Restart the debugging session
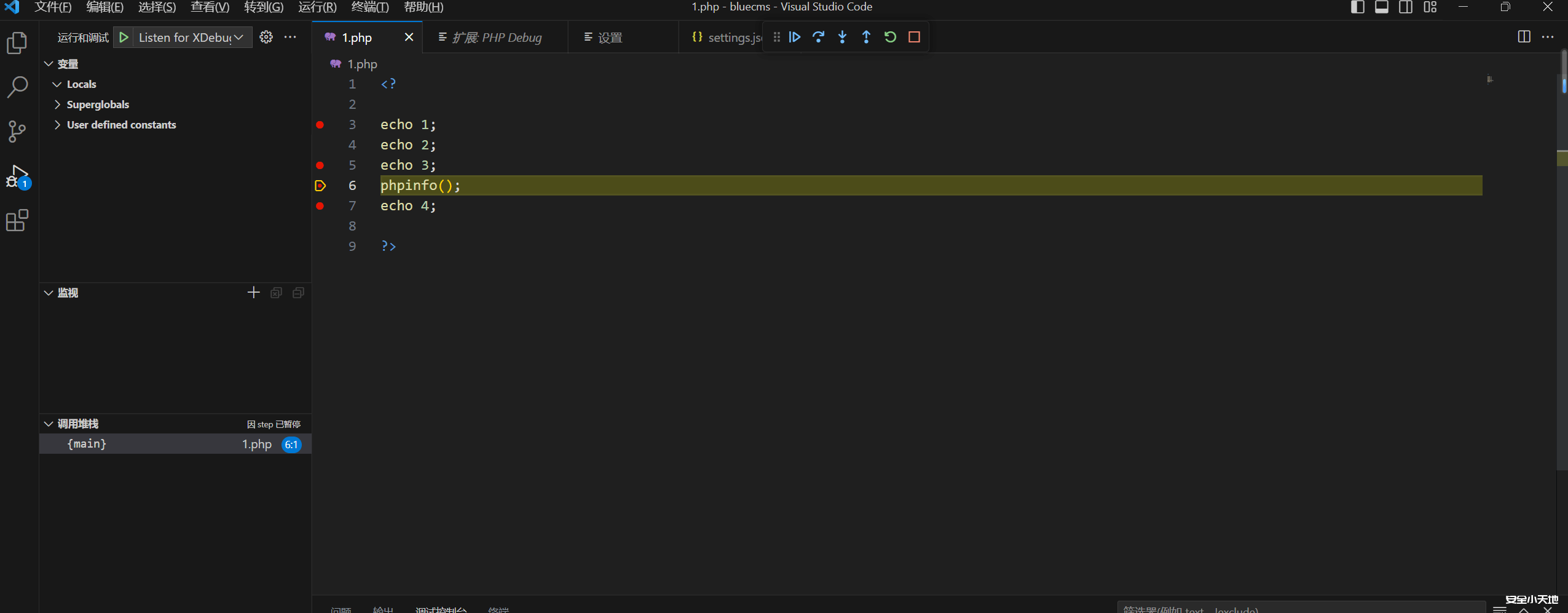 [890, 37]
